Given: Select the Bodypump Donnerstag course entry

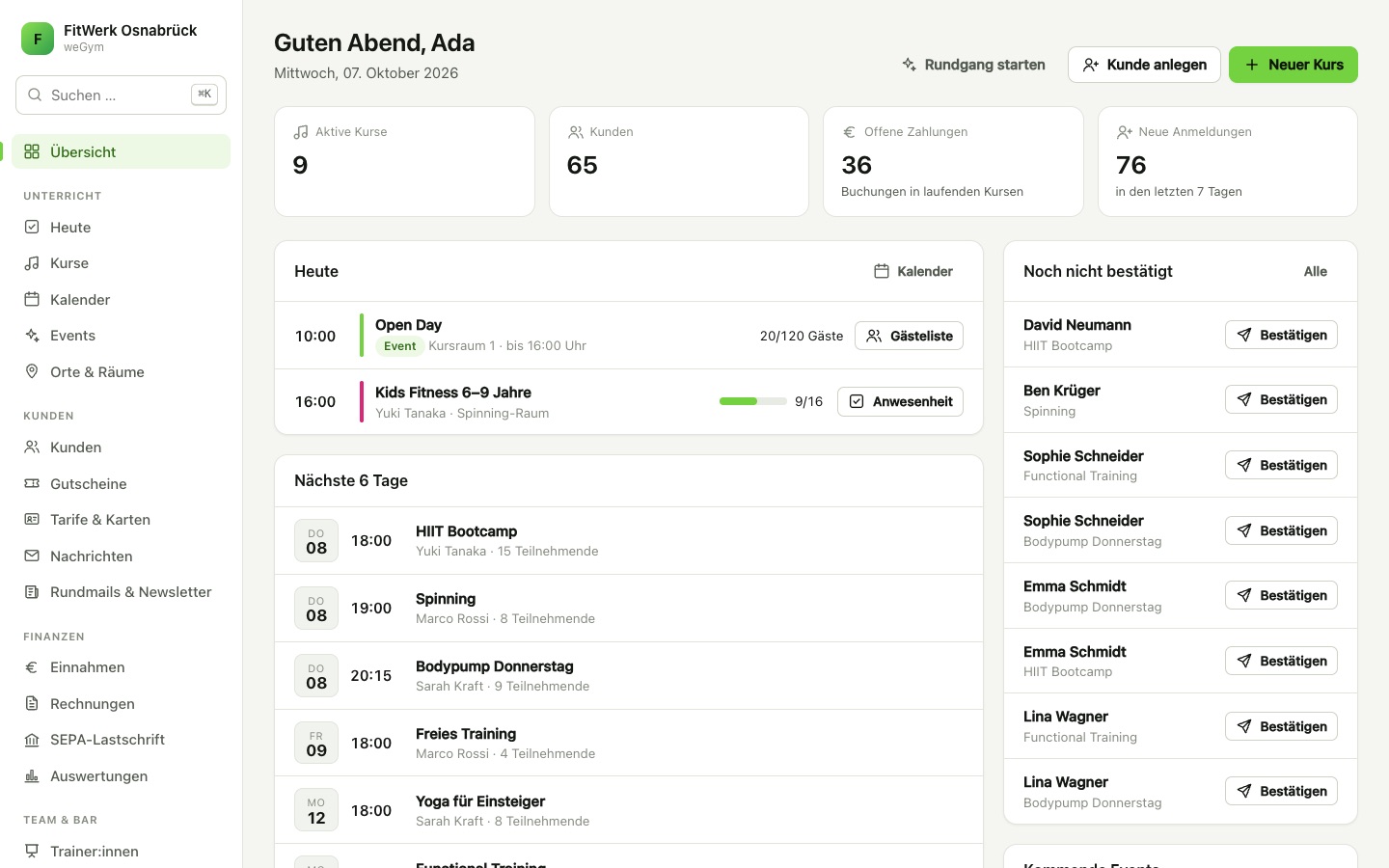Looking at the screenshot, I should click(629, 676).
